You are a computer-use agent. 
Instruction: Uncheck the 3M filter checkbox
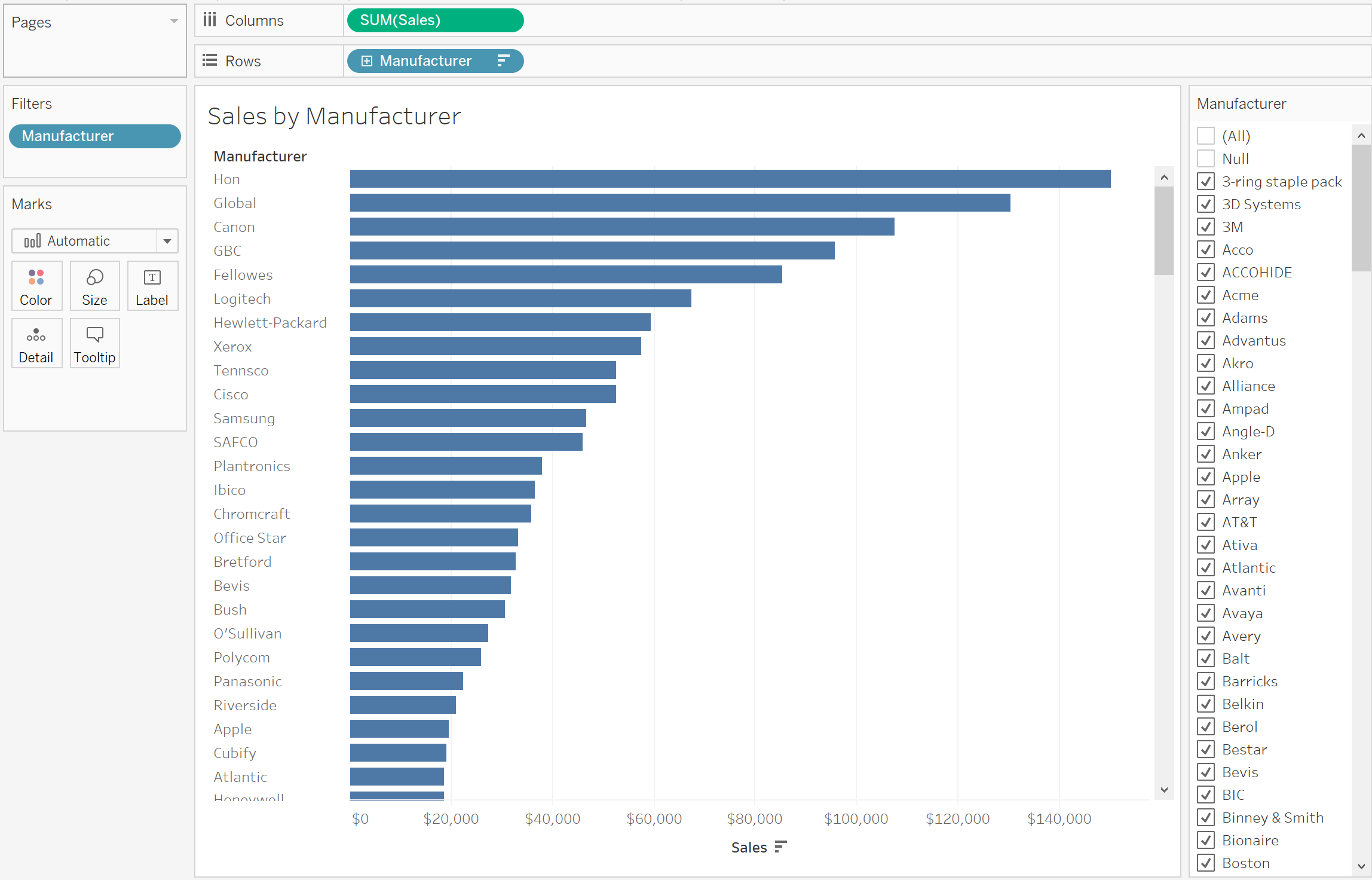(1206, 227)
